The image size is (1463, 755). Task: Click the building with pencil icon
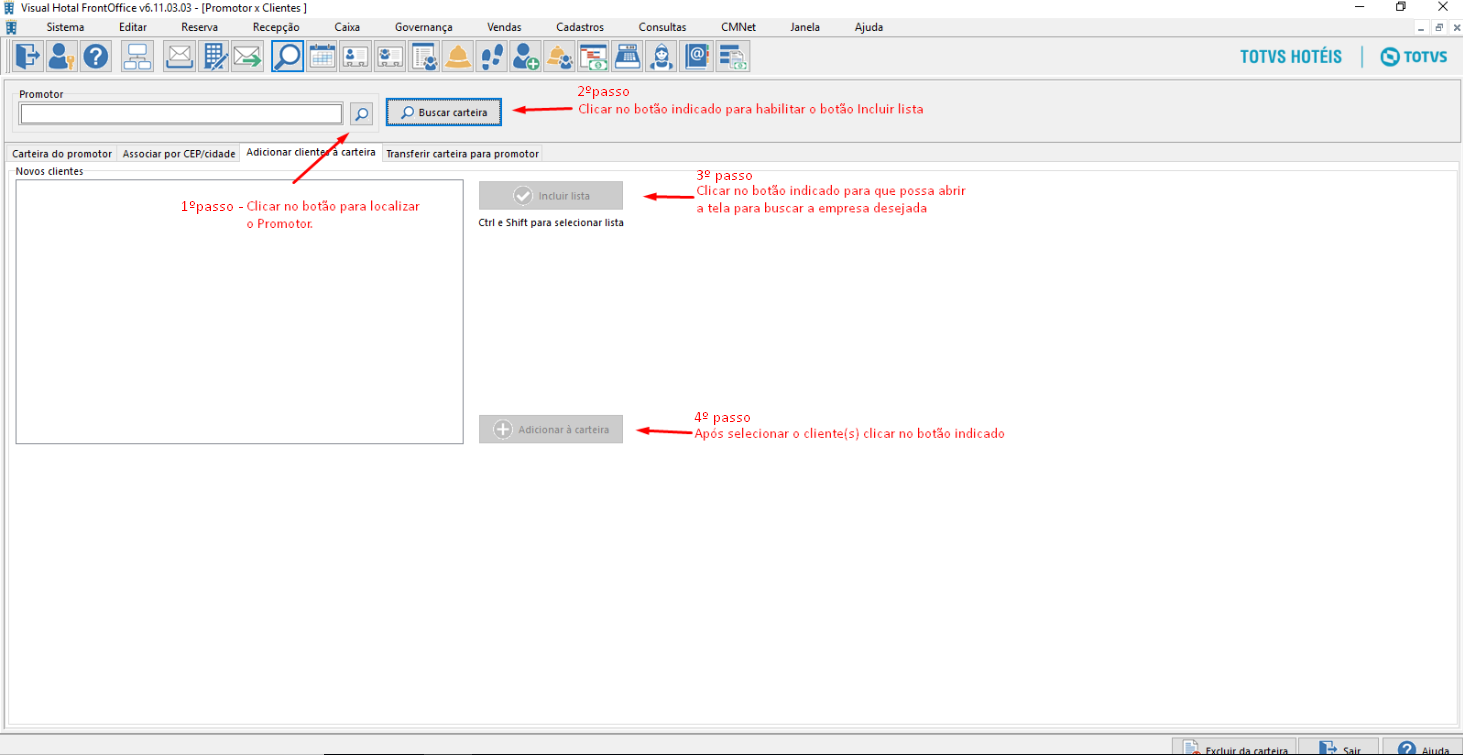213,56
